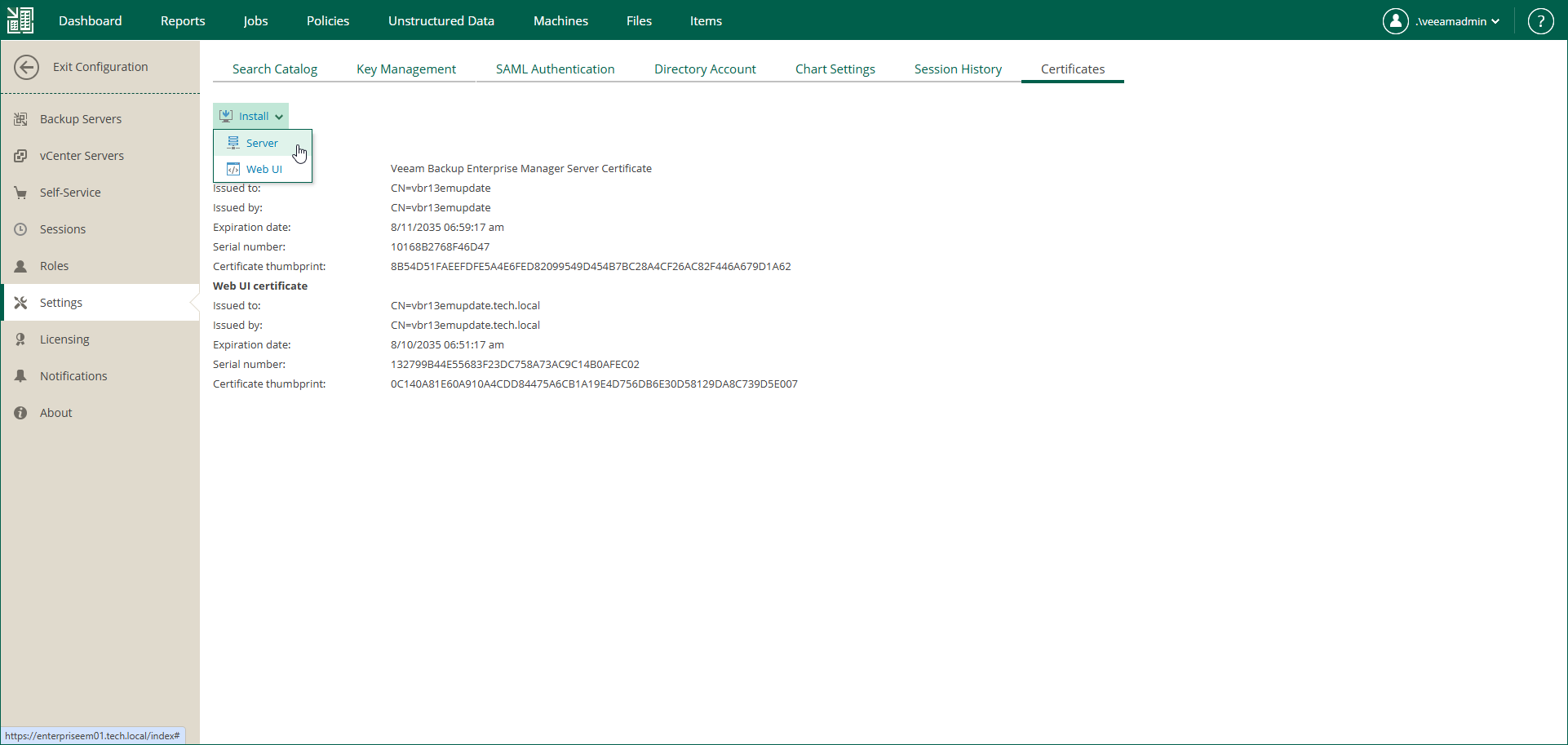1568x745 pixels.
Task: Navigate to Unstructured Data
Action: [x=441, y=20]
